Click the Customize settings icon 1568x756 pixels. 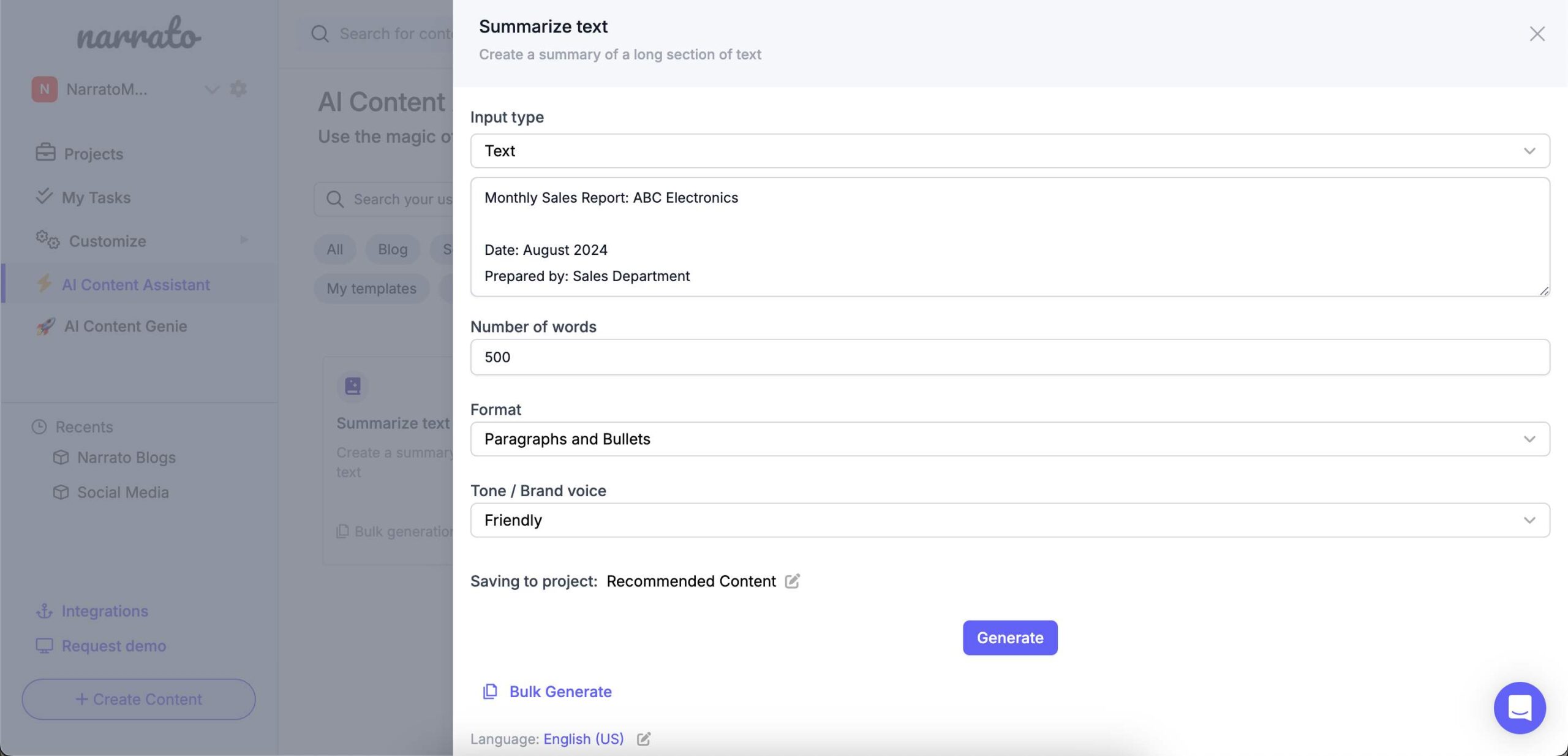point(238,89)
